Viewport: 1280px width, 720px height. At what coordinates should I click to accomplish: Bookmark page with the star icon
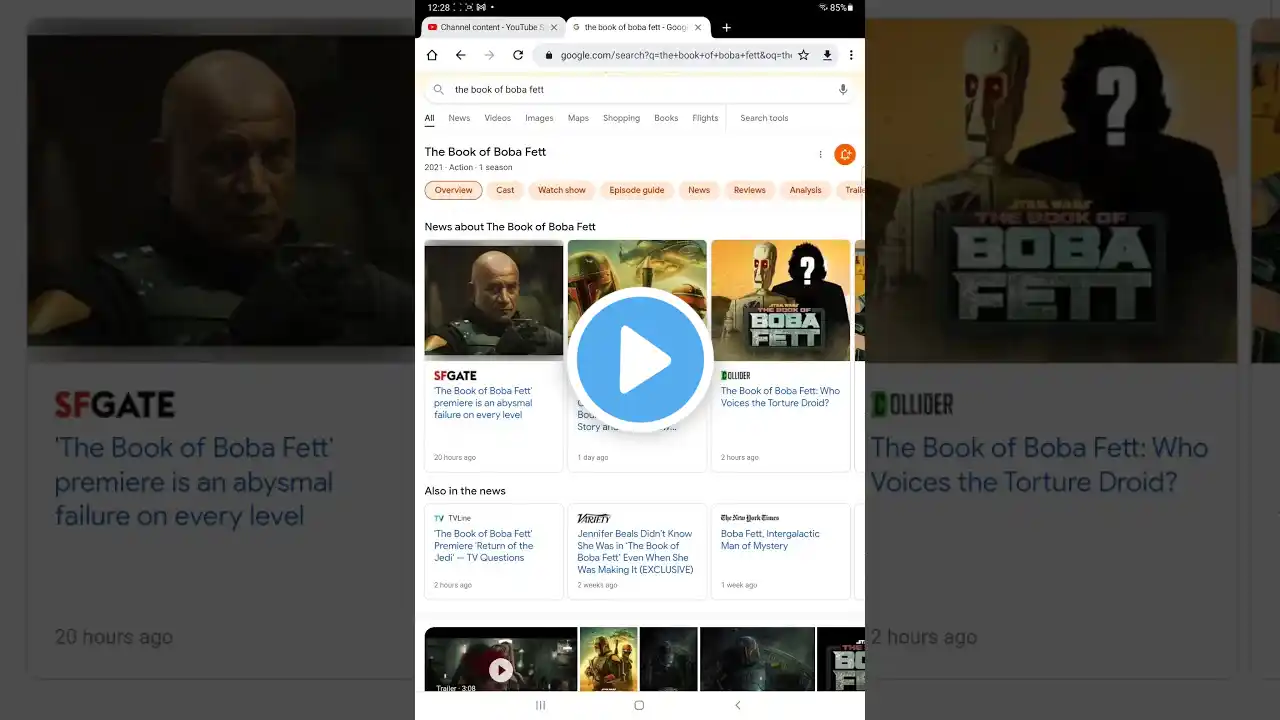tap(803, 55)
